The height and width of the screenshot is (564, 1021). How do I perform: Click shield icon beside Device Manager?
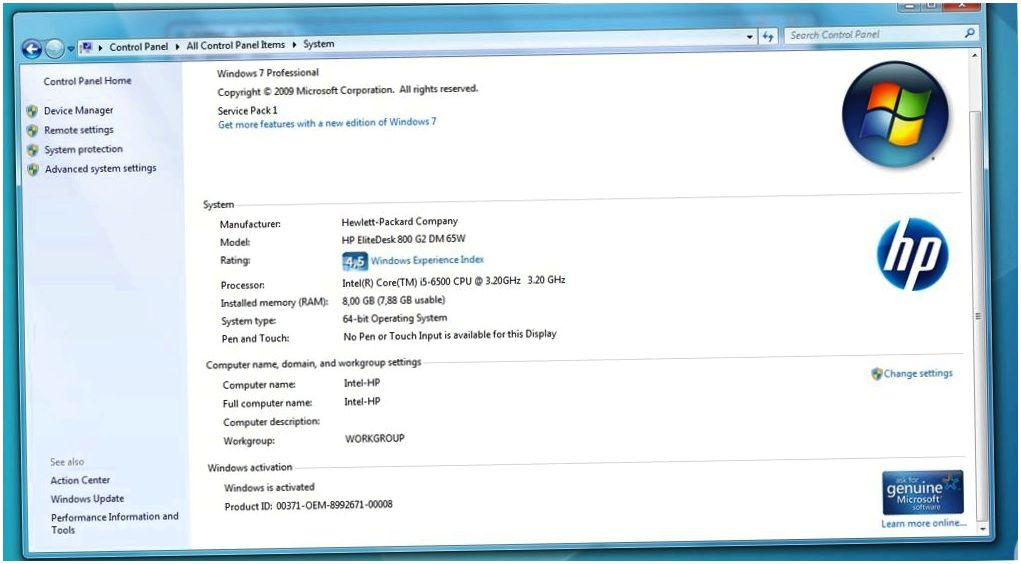tap(33, 111)
